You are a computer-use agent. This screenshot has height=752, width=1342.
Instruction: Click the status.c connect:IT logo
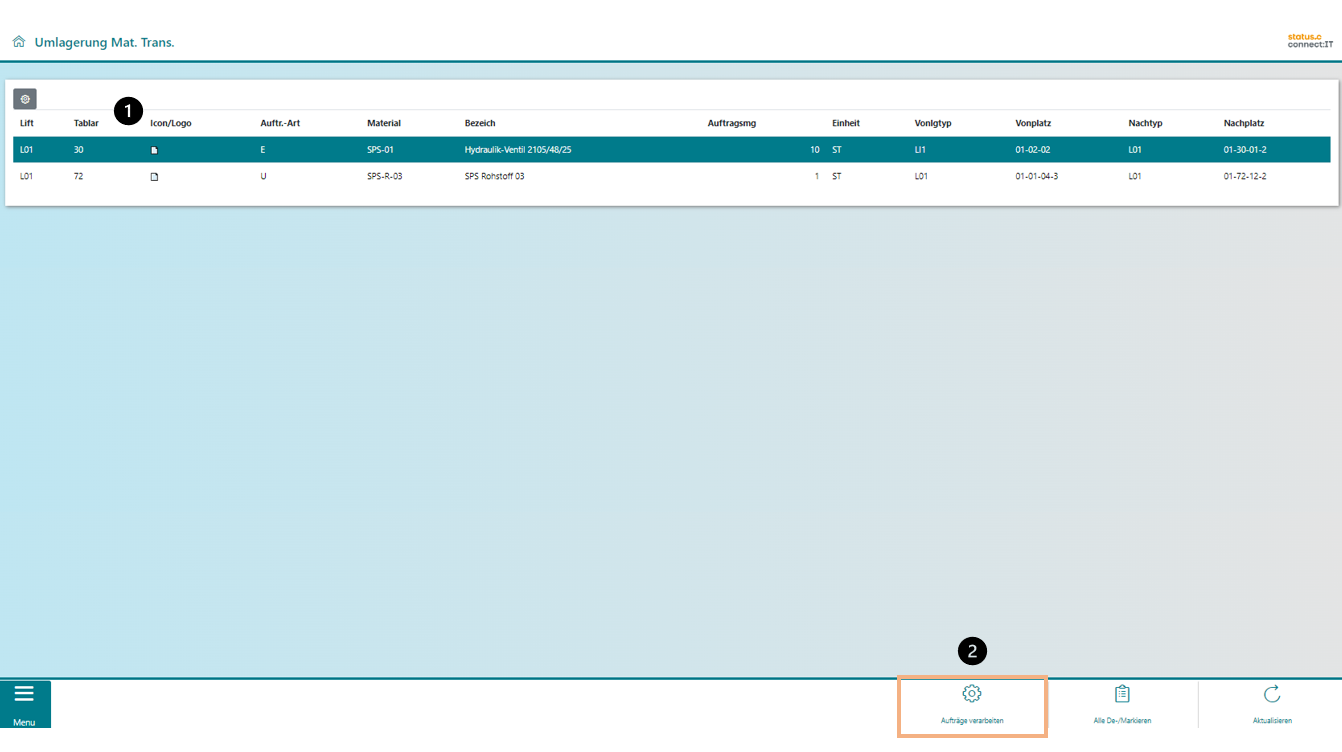point(1309,41)
